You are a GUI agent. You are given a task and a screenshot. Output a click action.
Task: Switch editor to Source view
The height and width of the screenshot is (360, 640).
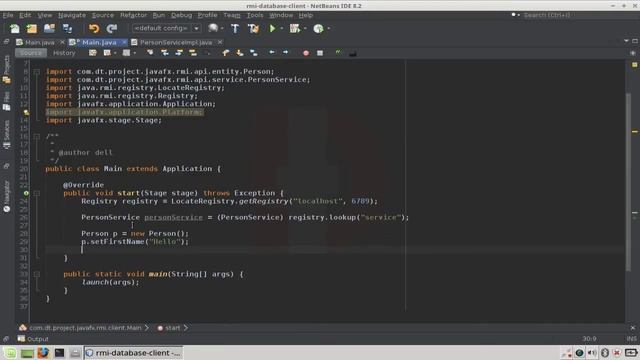point(31,53)
